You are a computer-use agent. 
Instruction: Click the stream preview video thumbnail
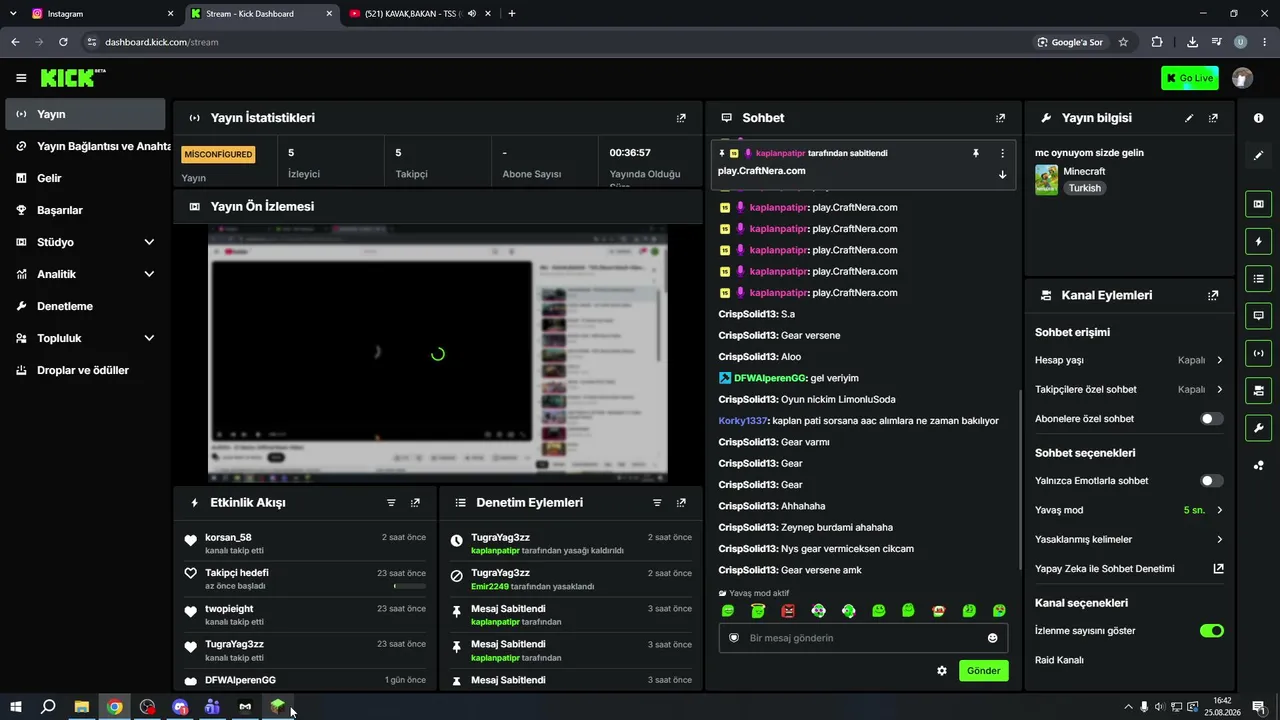[437, 354]
